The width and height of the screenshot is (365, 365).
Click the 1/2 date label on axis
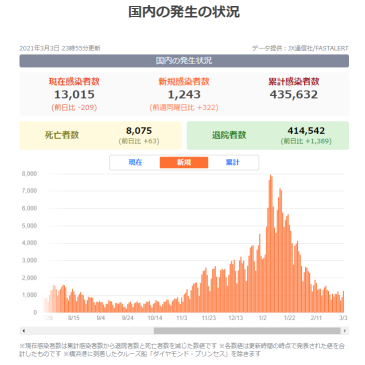pos(263,318)
